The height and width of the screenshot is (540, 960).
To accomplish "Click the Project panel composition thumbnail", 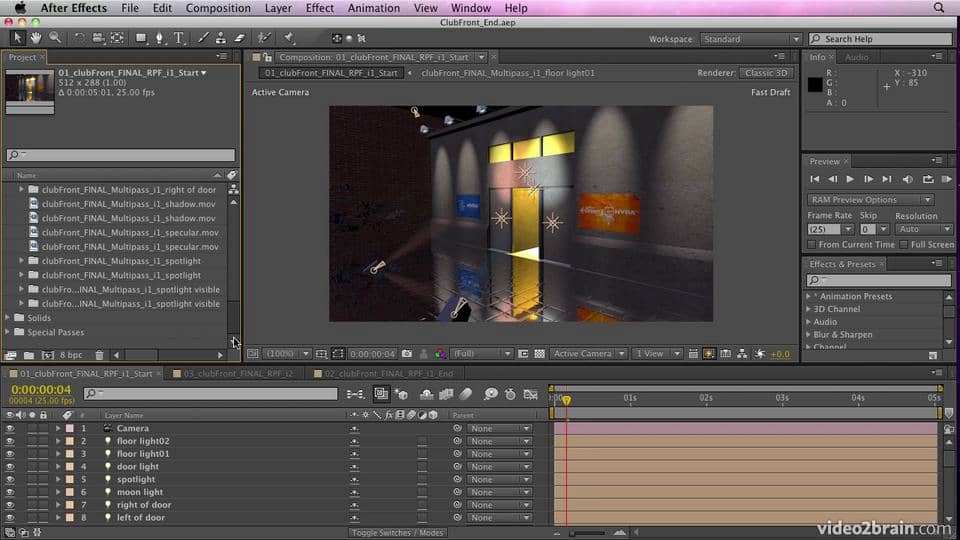I will click(30, 87).
